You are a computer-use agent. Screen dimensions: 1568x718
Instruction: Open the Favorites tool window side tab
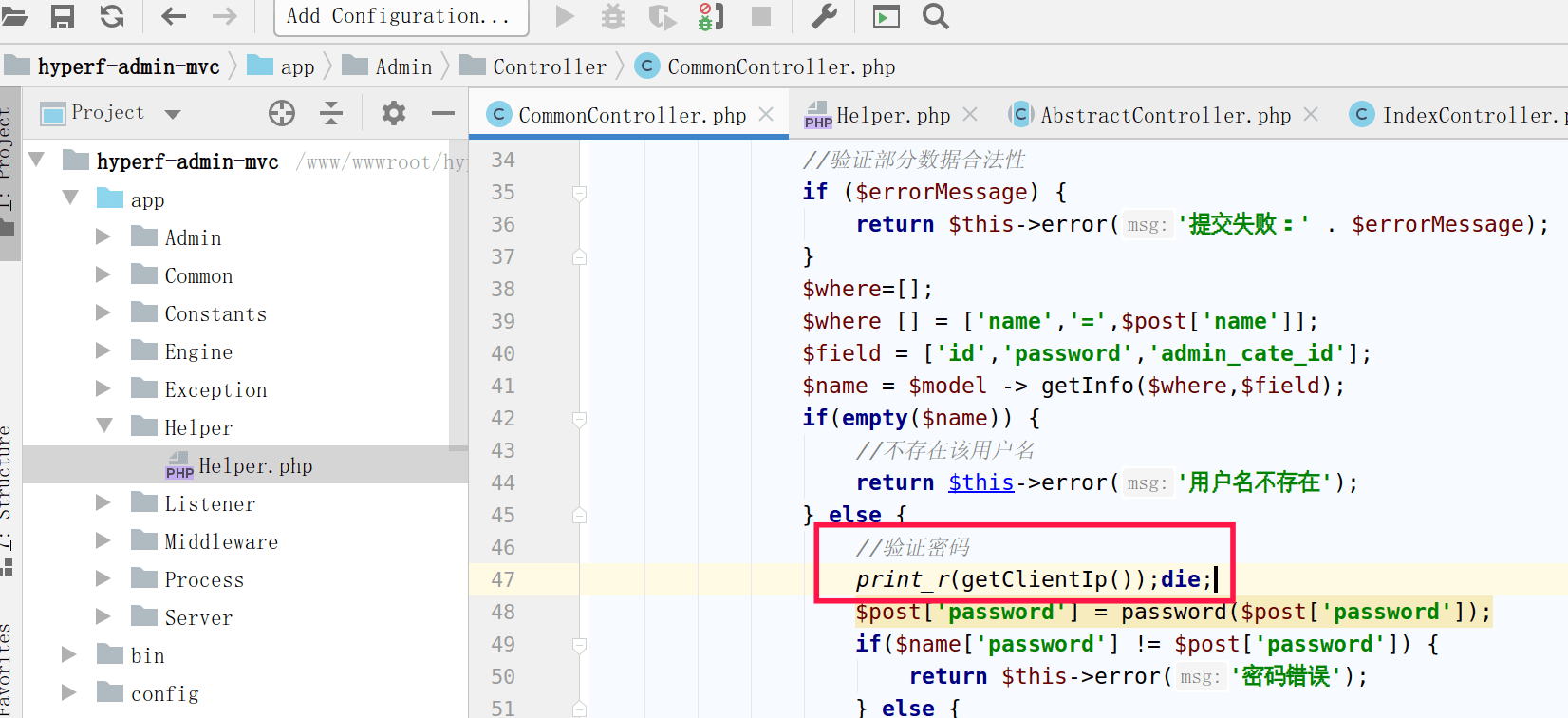(9, 670)
